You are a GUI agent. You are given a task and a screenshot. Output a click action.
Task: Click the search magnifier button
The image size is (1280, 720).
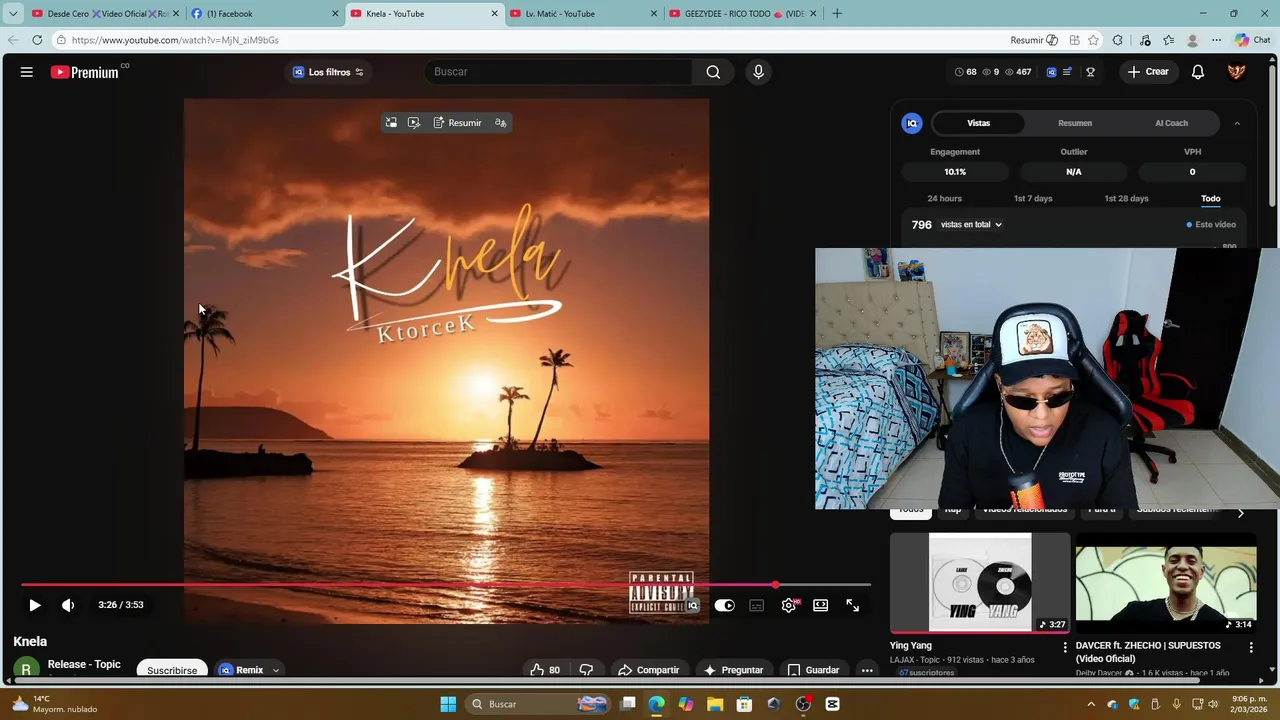[713, 72]
